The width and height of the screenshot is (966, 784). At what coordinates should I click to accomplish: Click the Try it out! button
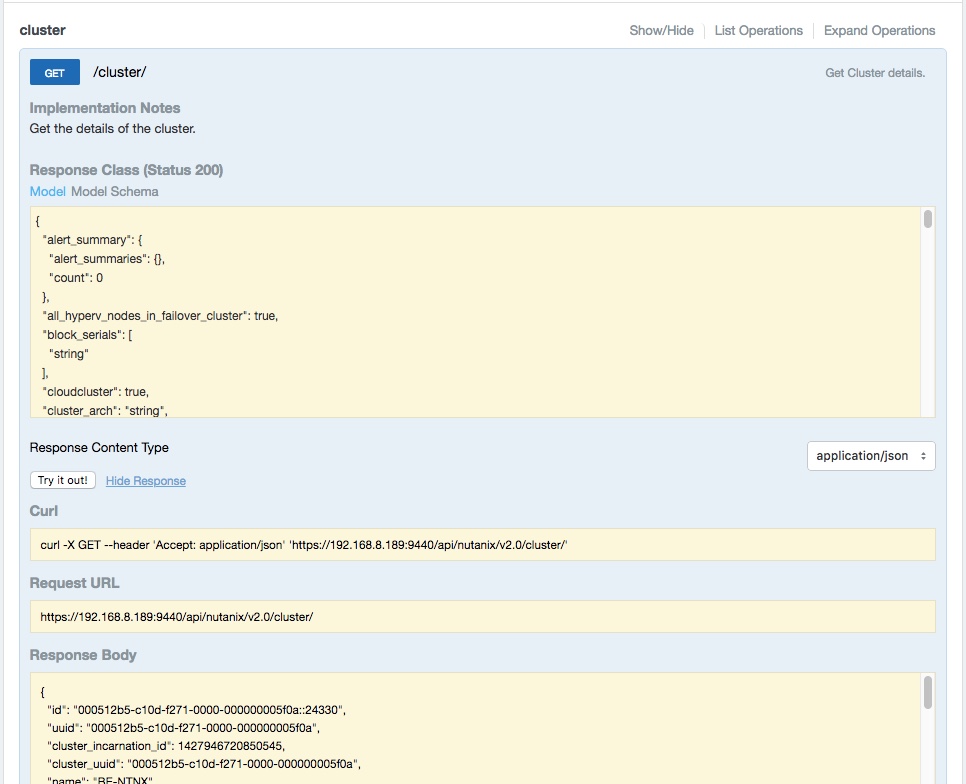pos(62,480)
